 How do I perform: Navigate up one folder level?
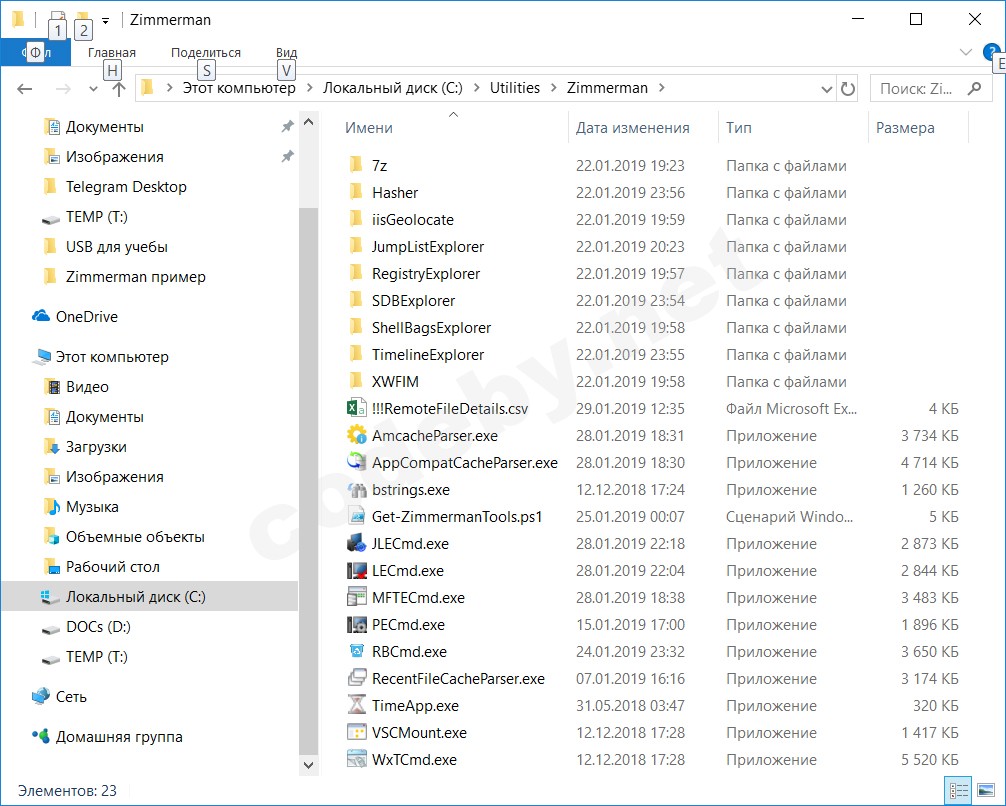pos(119,88)
